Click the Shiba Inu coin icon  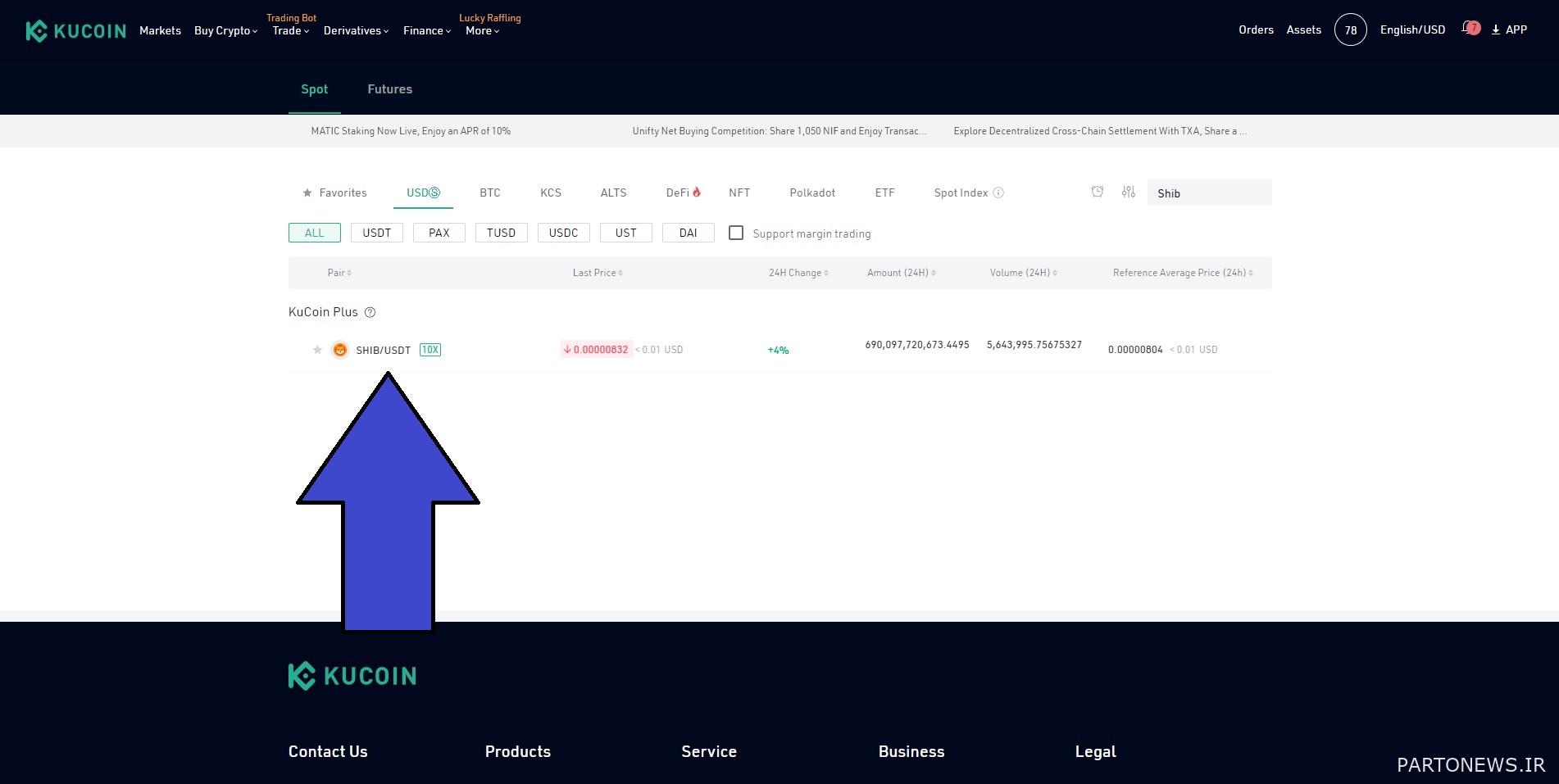[339, 350]
